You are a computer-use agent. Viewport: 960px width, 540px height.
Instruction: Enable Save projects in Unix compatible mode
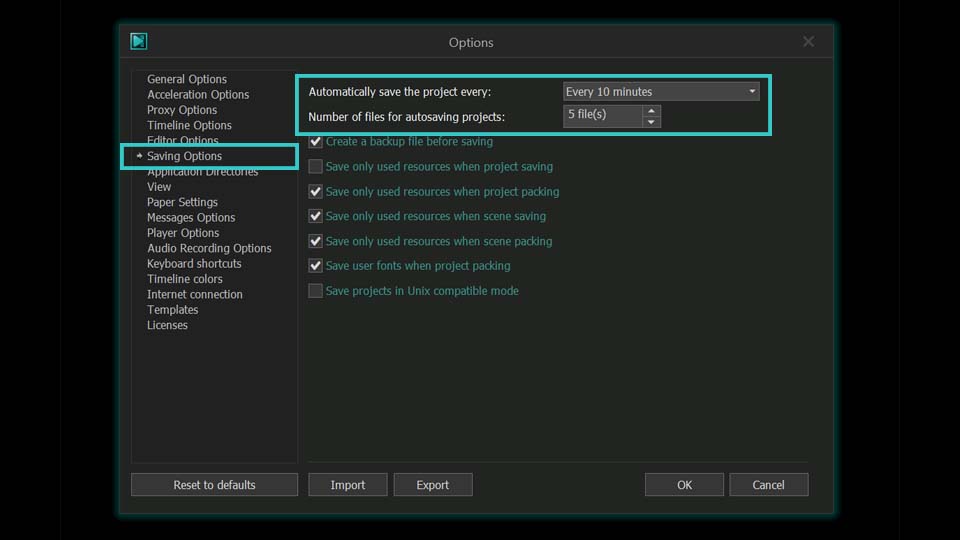[316, 291]
